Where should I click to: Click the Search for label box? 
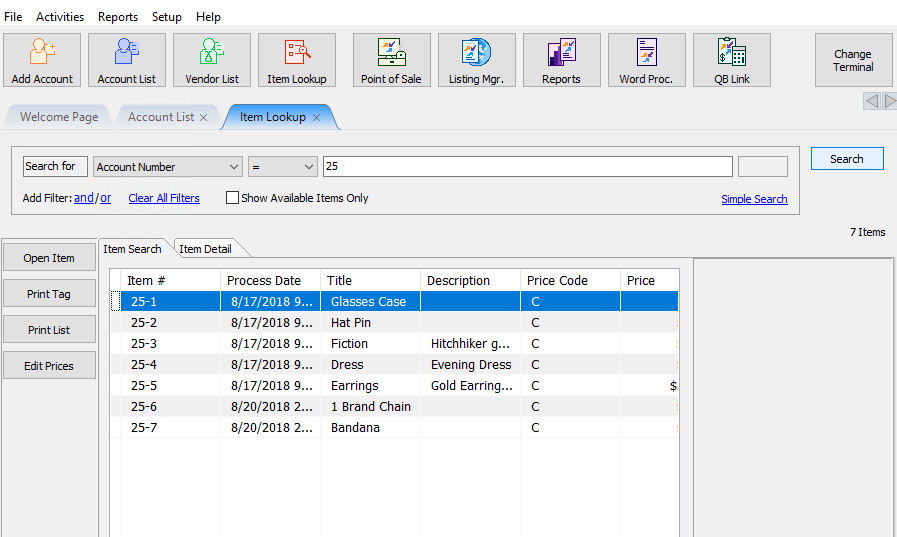[x=55, y=166]
